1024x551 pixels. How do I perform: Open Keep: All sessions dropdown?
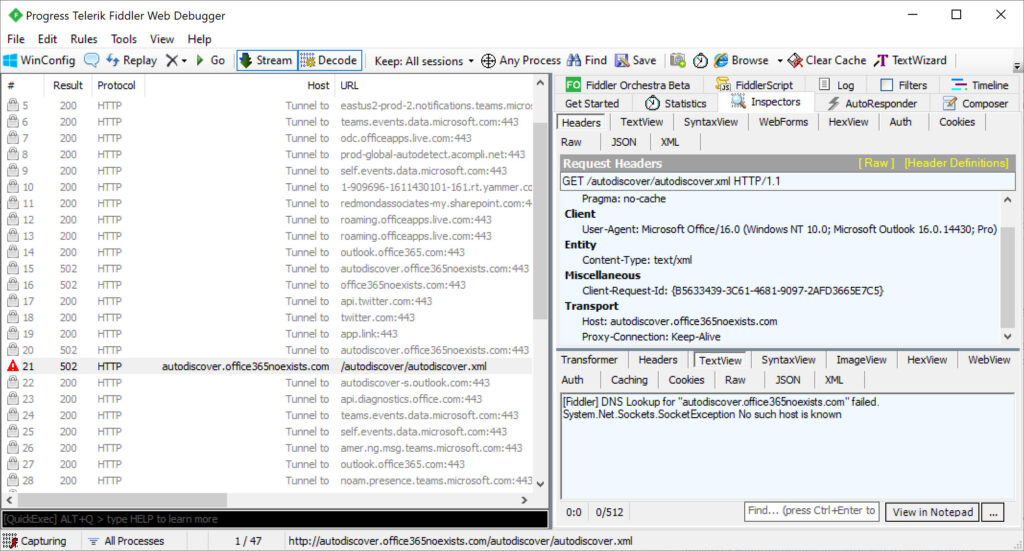pos(423,61)
